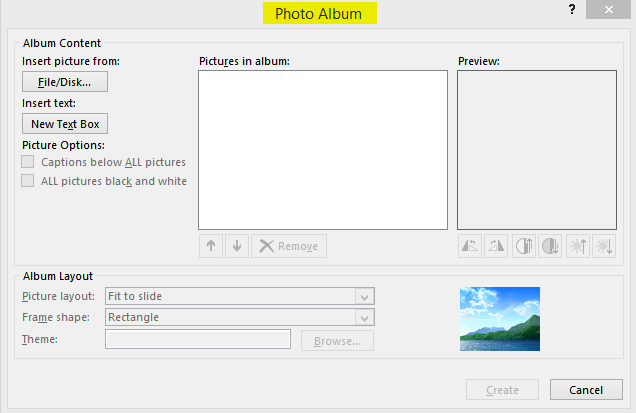This screenshot has height=413, width=636.
Task: Cancel the Photo Album dialog
Action: (586, 390)
